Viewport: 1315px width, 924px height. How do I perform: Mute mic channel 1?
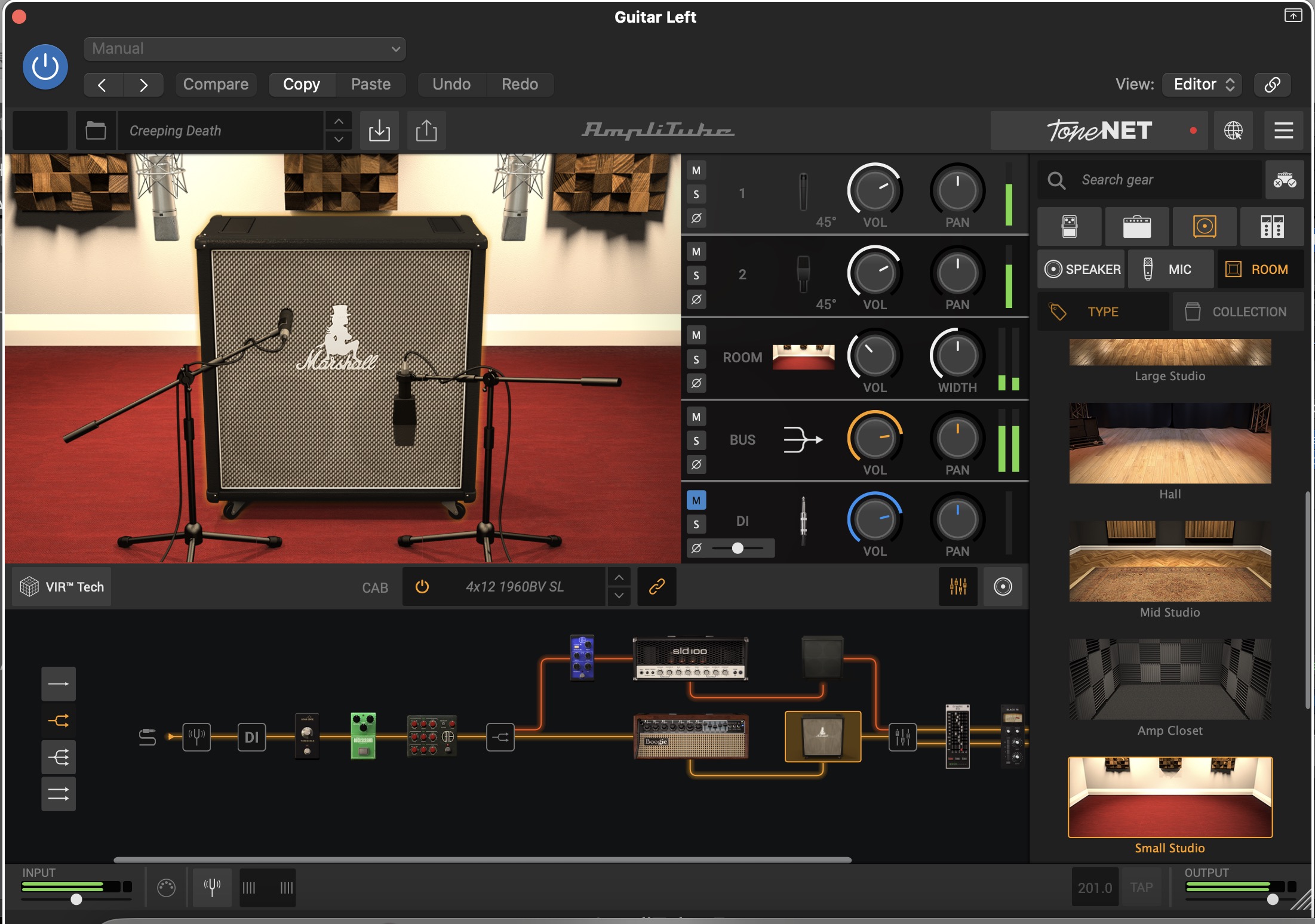[696, 171]
